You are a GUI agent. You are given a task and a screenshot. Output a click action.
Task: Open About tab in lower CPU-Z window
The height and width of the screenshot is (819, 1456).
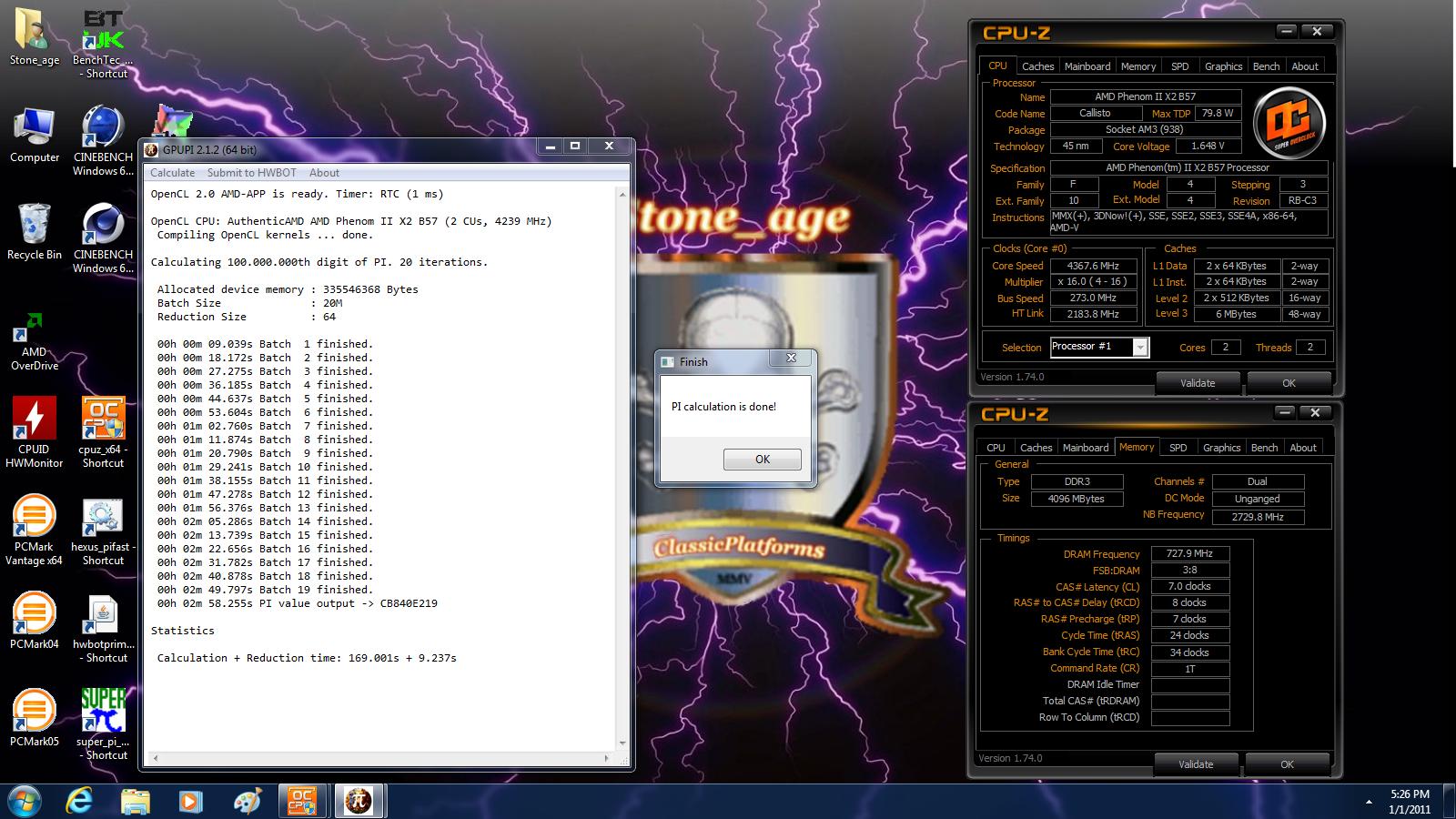1303,448
